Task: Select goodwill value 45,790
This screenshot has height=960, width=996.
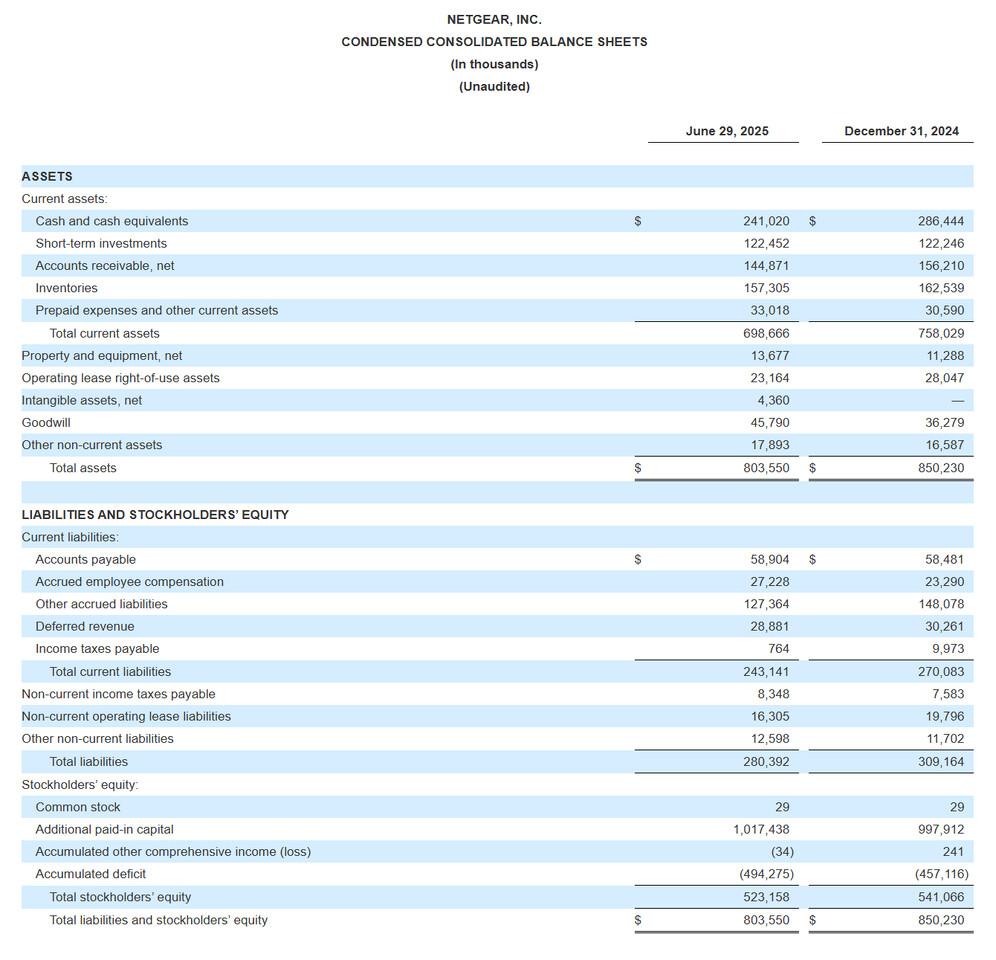Action: click(770, 423)
